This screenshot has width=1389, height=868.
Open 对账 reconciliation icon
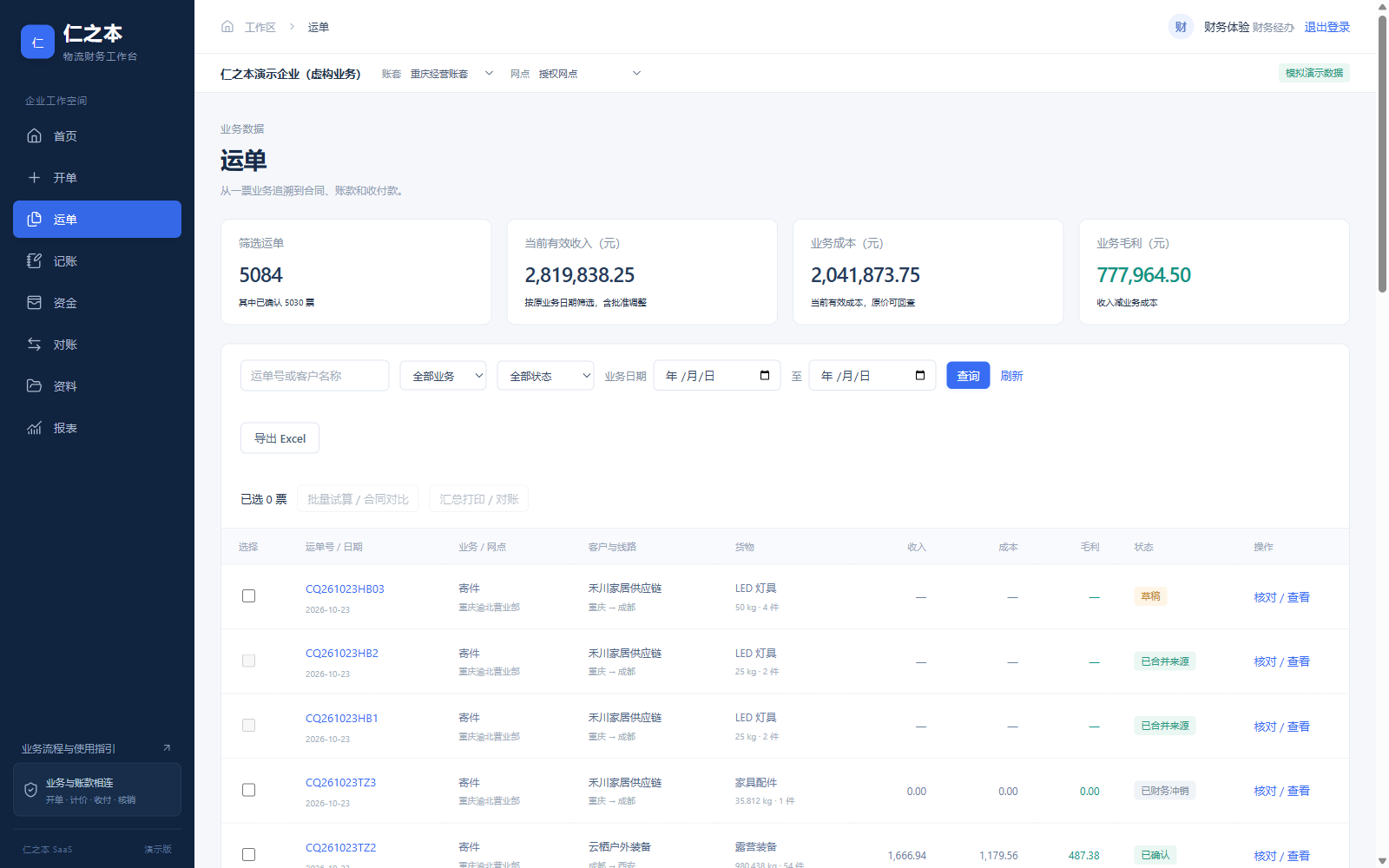click(x=34, y=345)
